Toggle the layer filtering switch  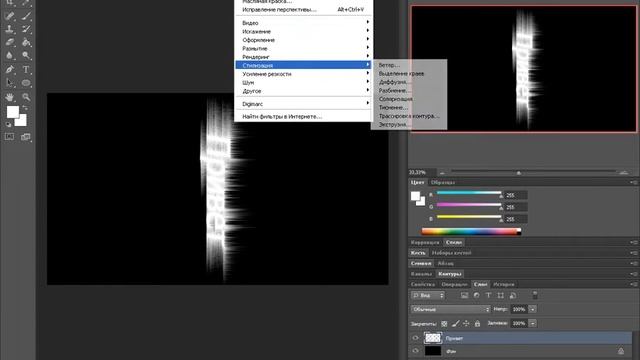pyautogui.click(x=535, y=295)
